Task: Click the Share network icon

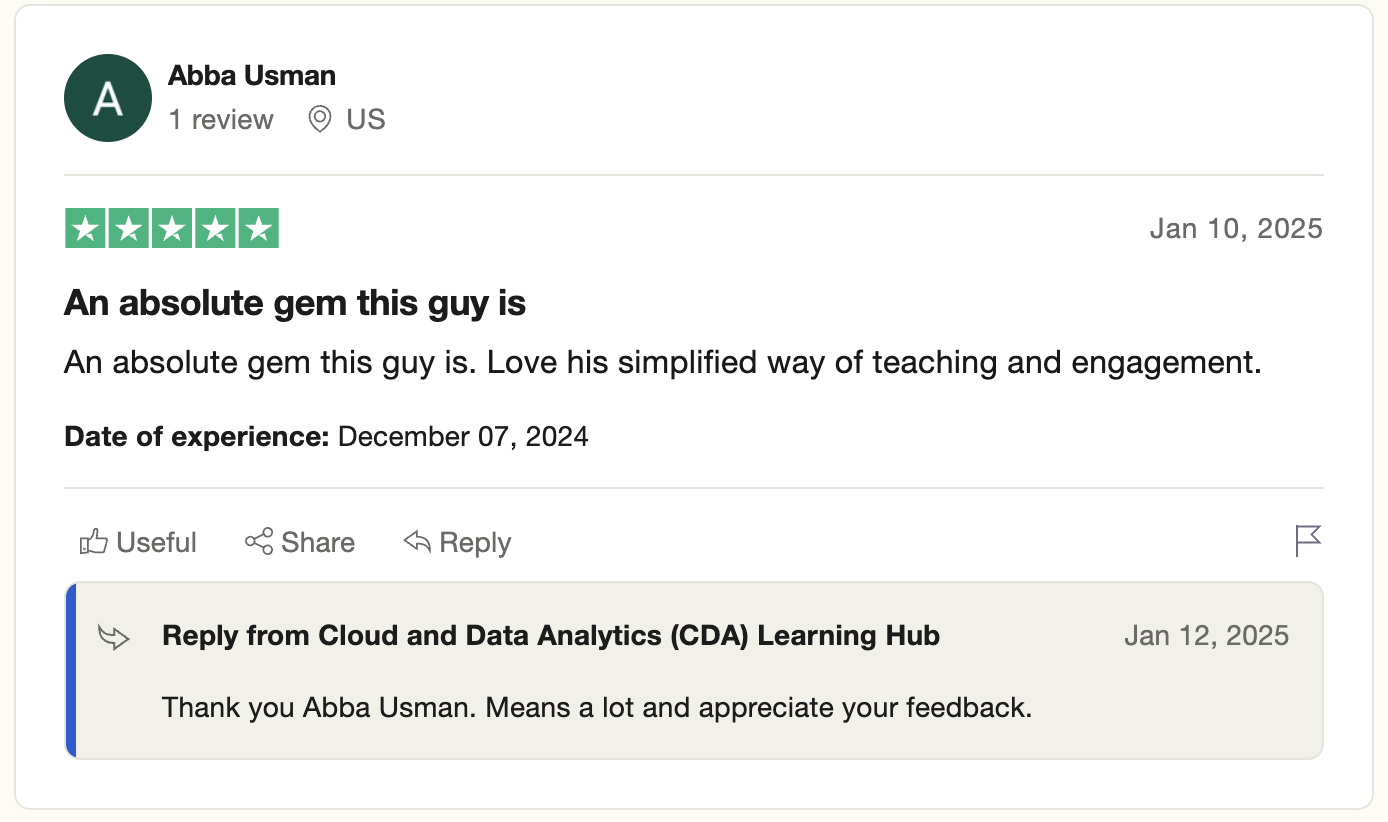Action: [259, 542]
